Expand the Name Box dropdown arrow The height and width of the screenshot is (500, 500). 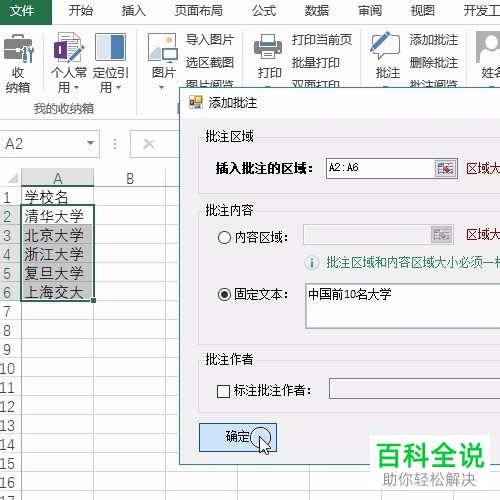[90, 143]
